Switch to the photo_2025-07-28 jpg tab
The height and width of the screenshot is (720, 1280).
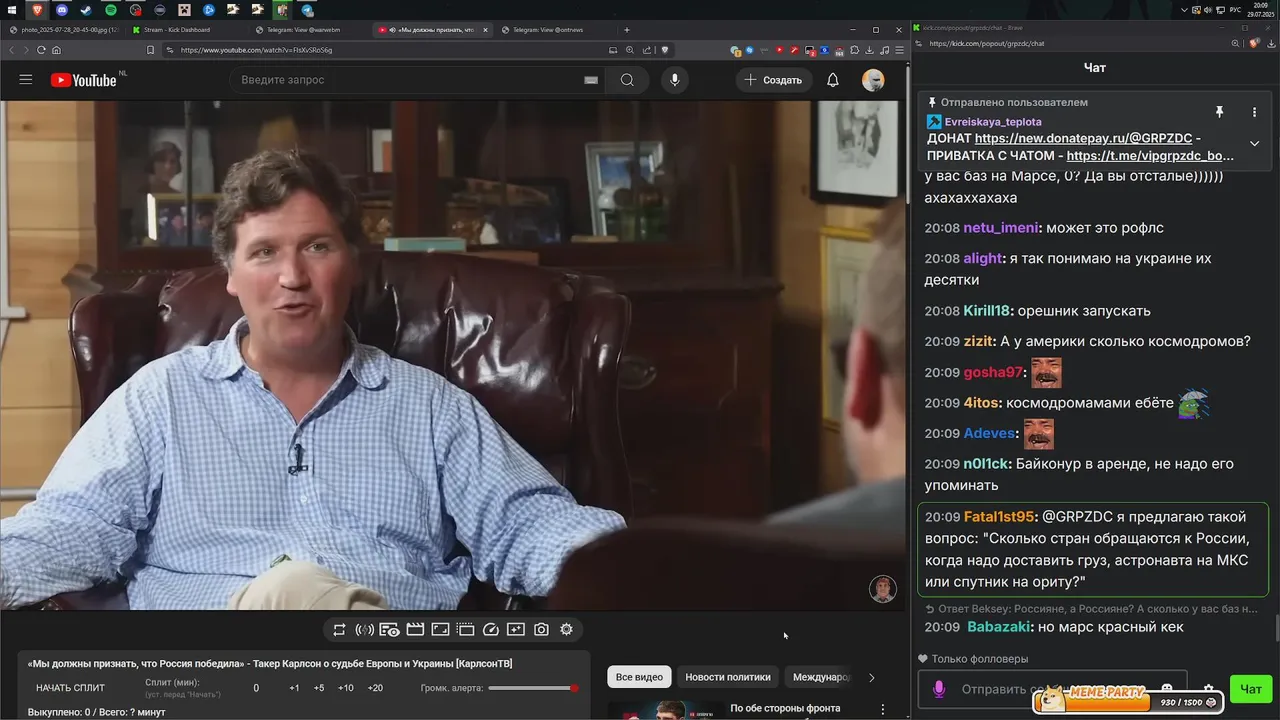[63, 30]
